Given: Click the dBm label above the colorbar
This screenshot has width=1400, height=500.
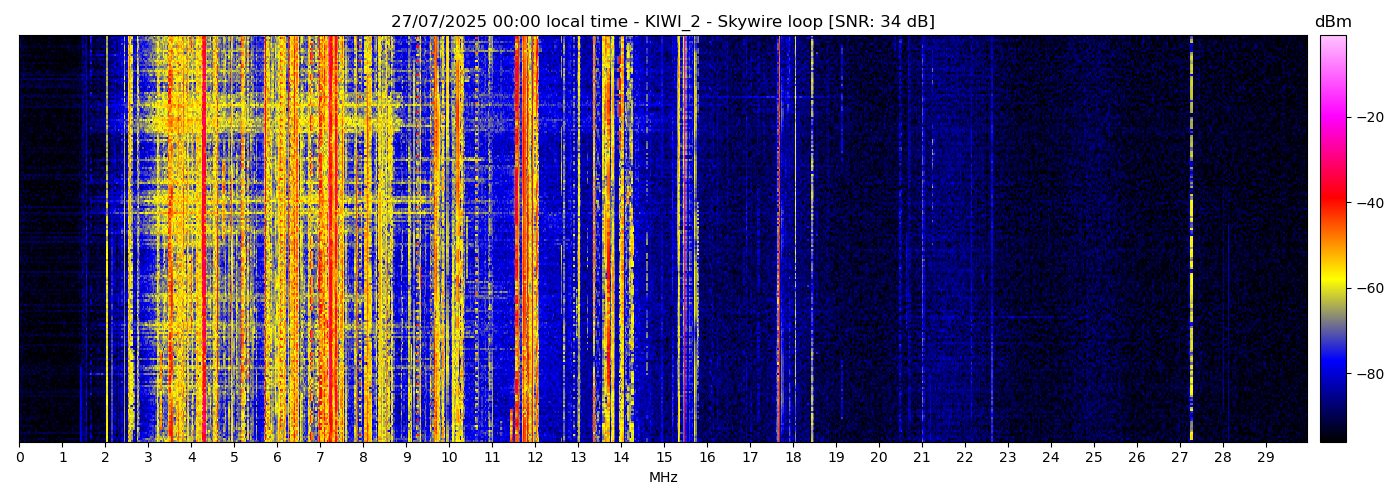Looking at the screenshot, I should click(1332, 22).
